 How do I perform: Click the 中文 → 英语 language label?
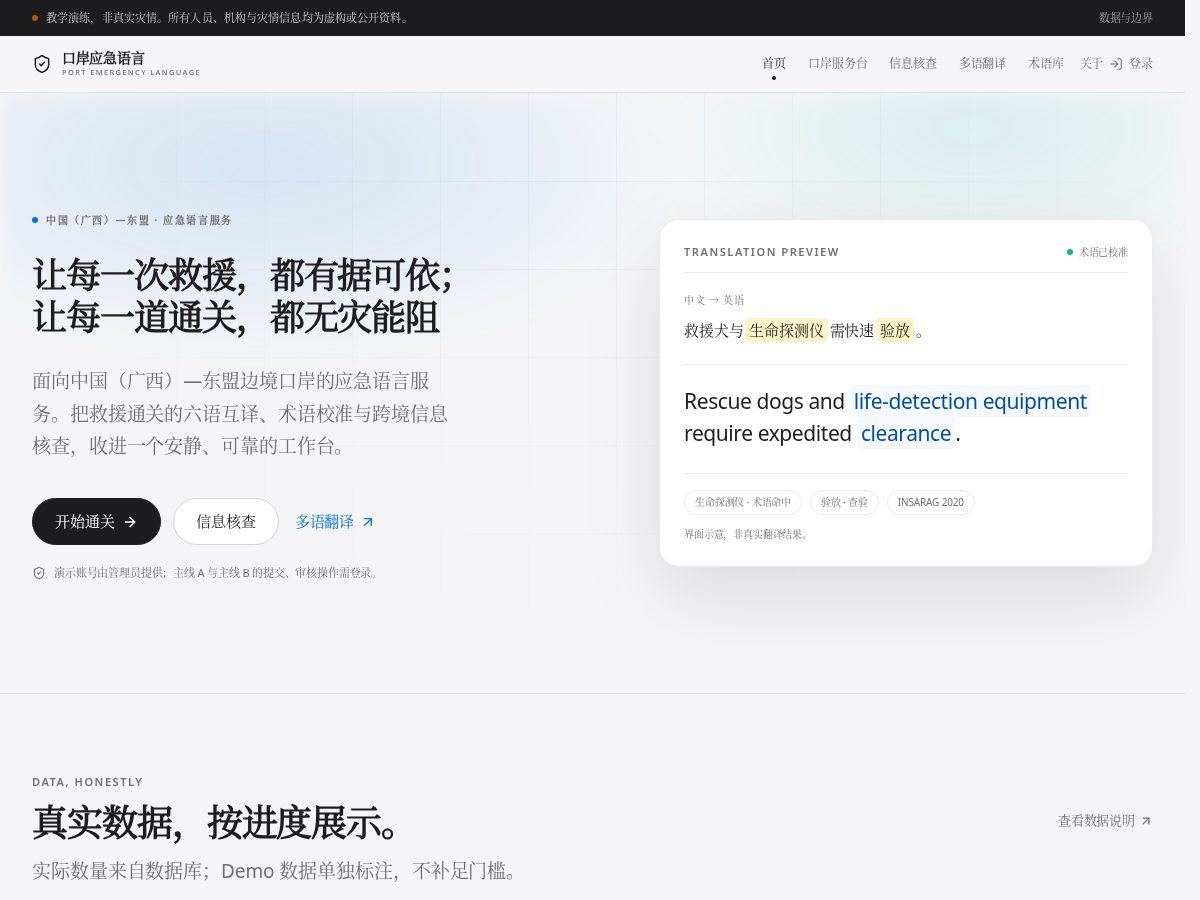pyautogui.click(x=714, y=300)
